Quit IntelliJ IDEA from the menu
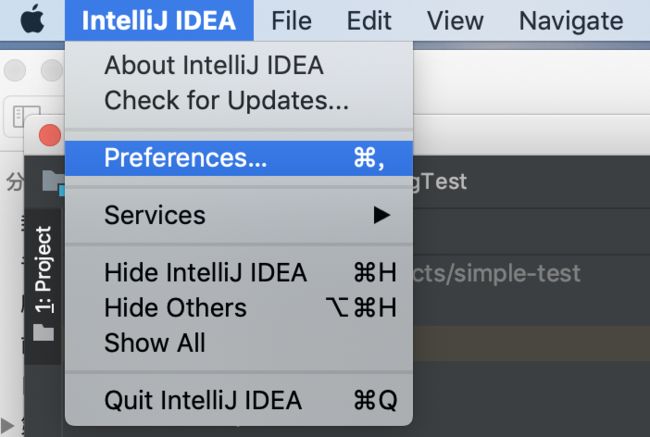 click(x=239, y=400)
